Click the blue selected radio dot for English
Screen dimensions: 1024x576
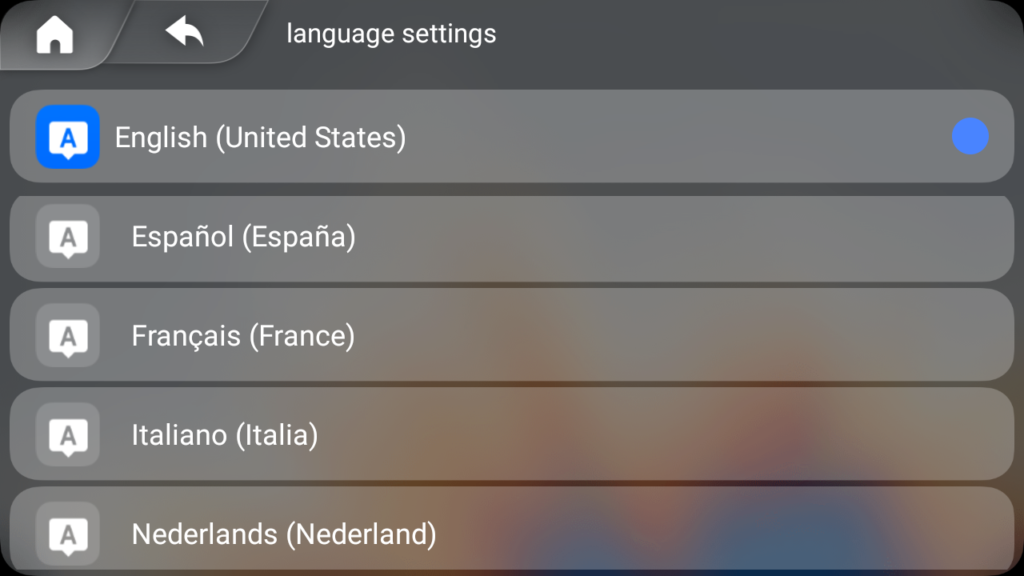coord(970,136)
